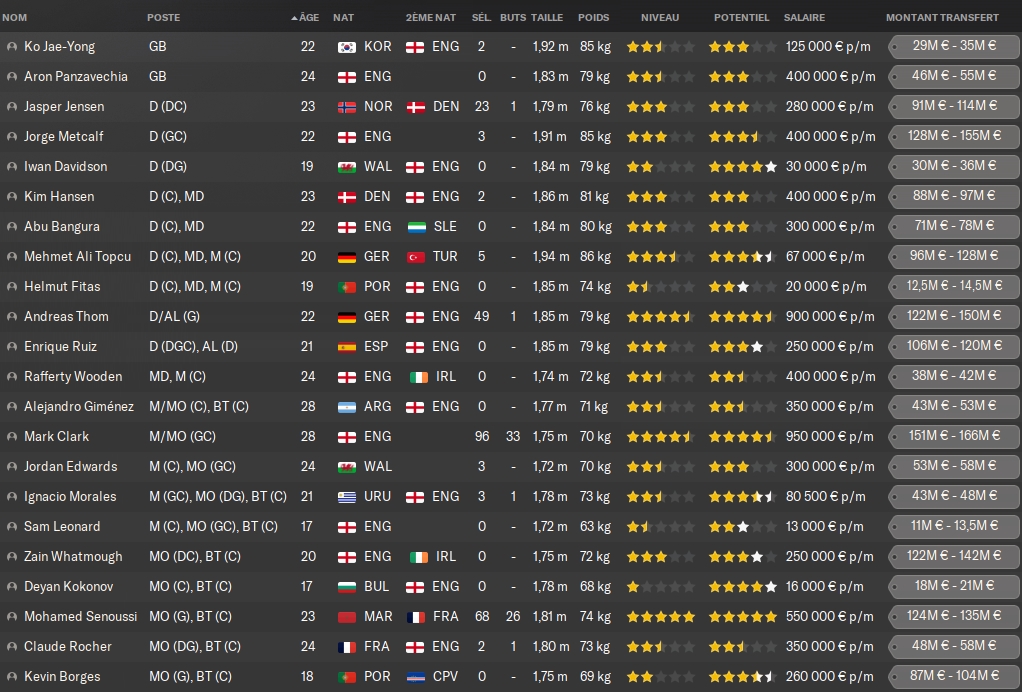This screenshot has width=1022, height=692.
Task: Open Zain Whatmough's player name link
Action: click(73, 557)
